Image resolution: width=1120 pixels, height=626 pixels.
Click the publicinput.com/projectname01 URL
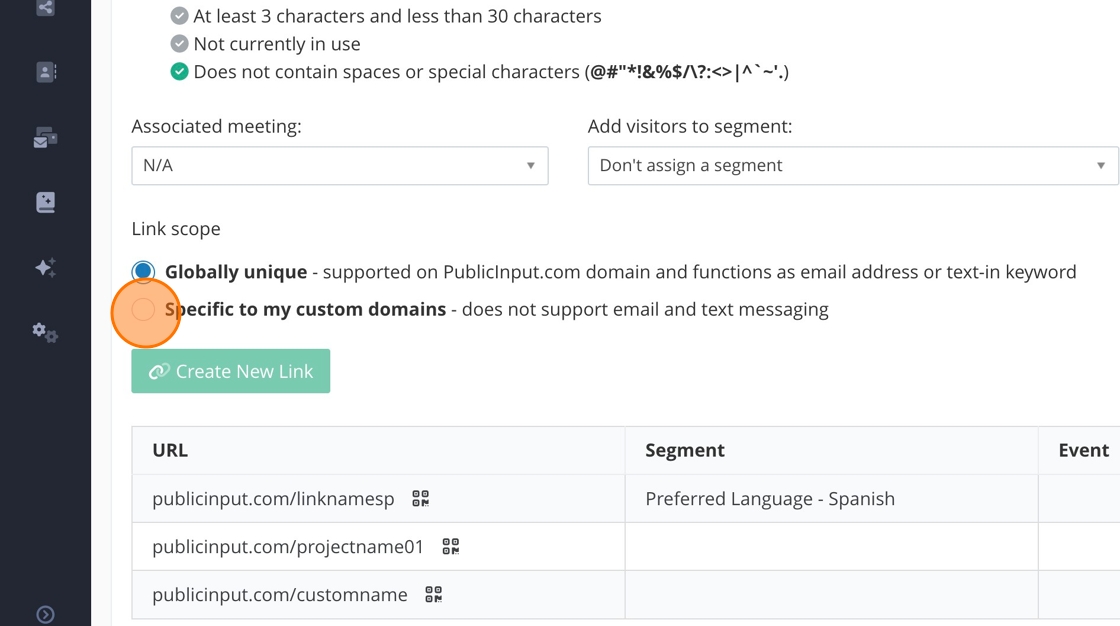pos(288,546)
